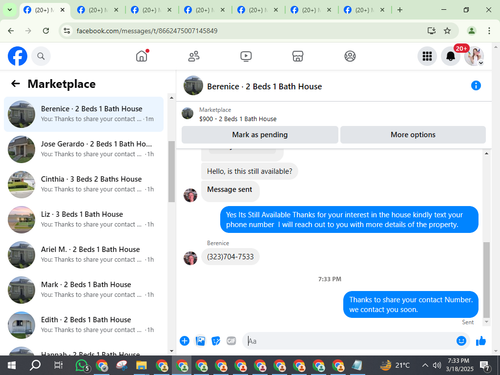Open the account profile picture menu
500x375 pixels.
(x=474, y=56)
